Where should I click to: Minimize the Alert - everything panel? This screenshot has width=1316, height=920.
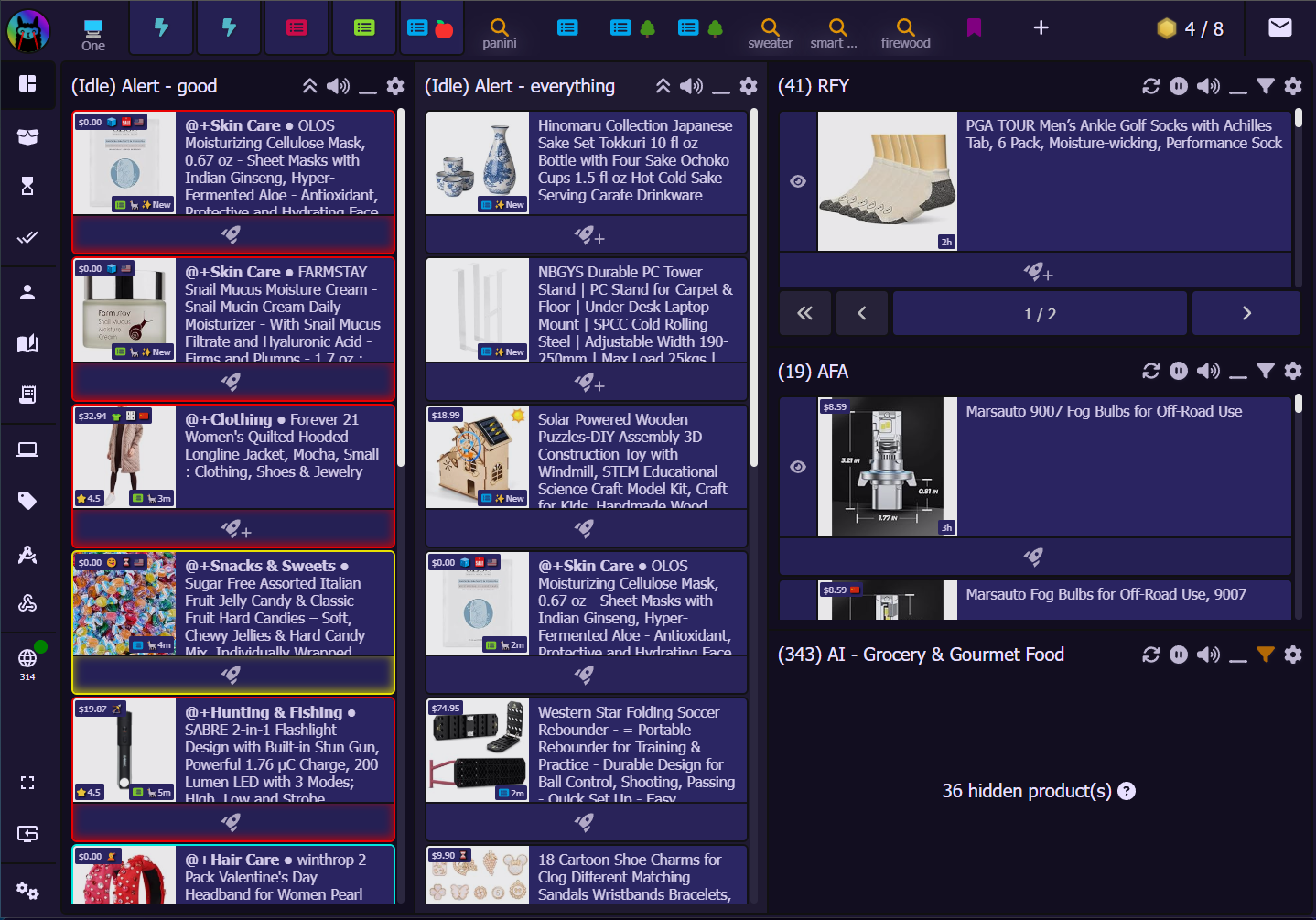721,92
